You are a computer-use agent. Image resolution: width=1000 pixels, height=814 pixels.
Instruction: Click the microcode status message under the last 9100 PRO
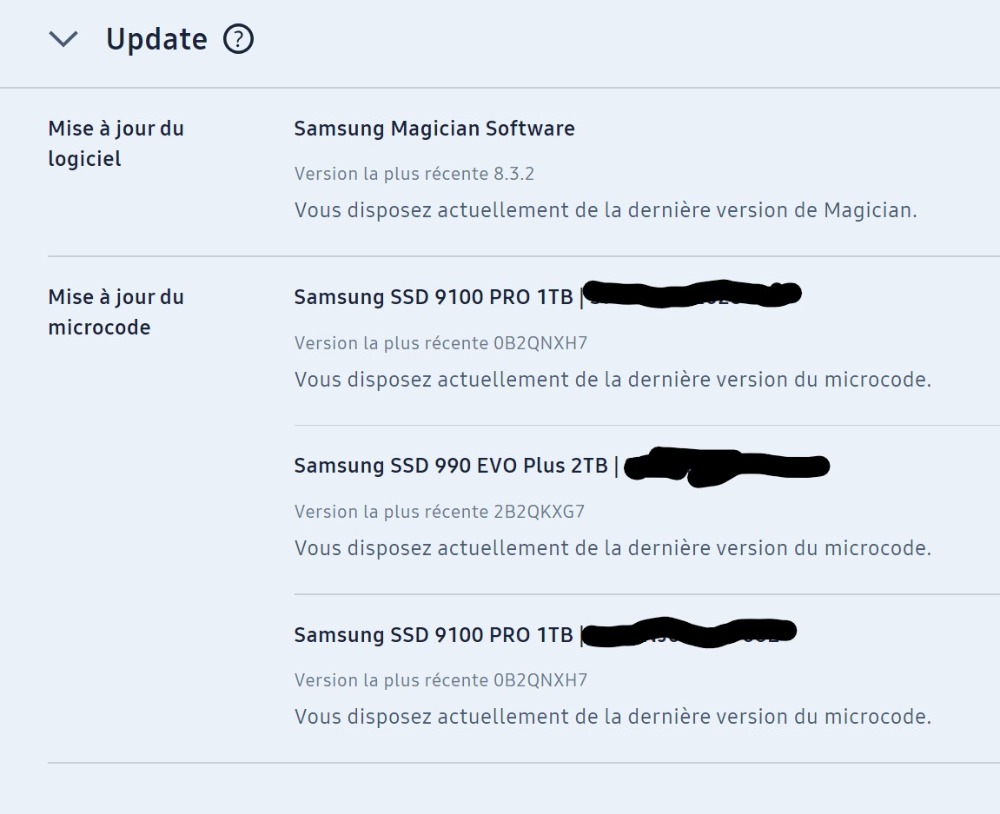[612, 717]
